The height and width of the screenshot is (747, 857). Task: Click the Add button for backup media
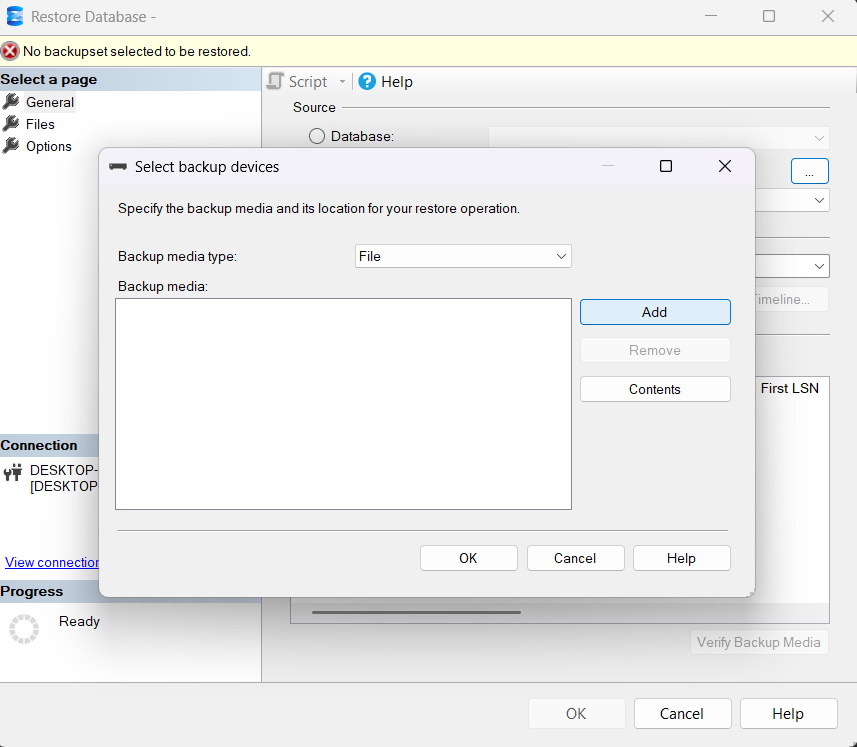coord(655,312)
